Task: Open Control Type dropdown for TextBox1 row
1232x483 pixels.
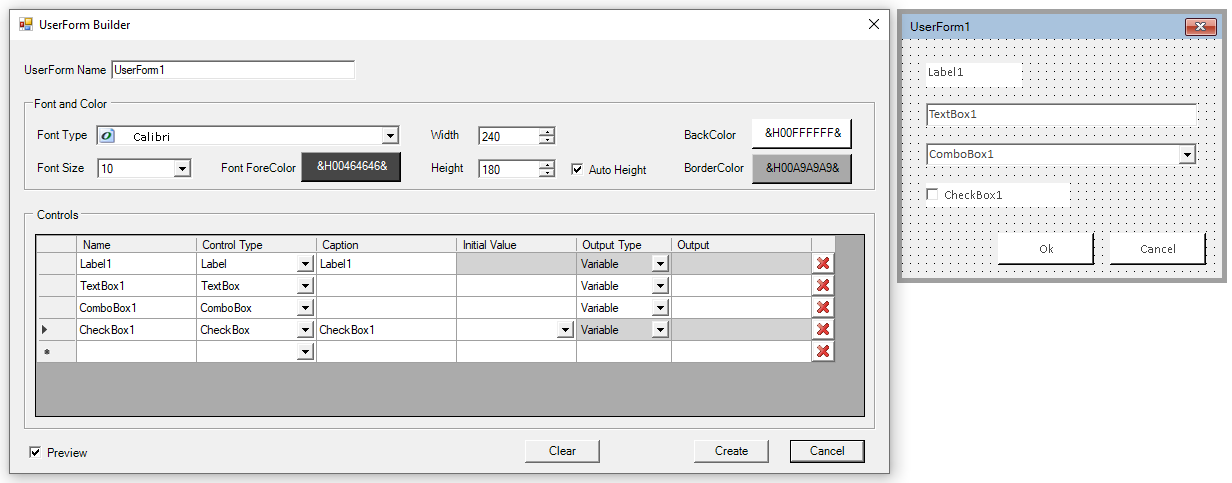Action: [305, 286]
